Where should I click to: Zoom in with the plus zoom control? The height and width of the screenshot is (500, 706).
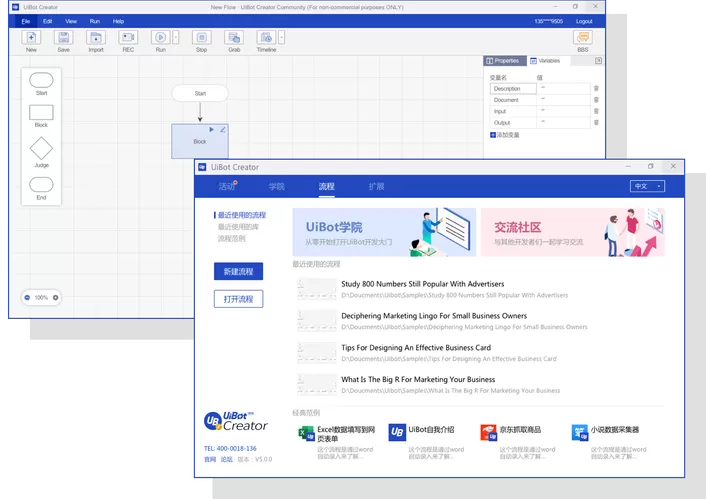pos(55,298)
